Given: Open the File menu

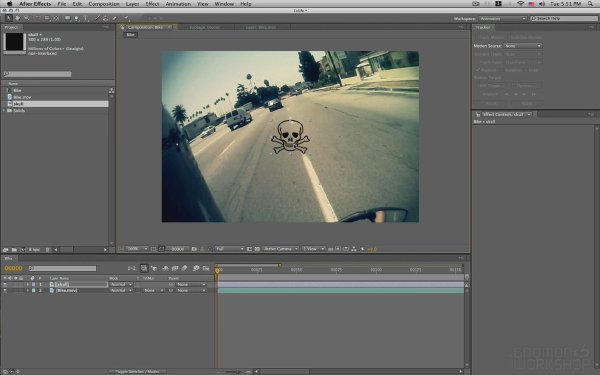Looking at the screenshot, I should point(62,4).
